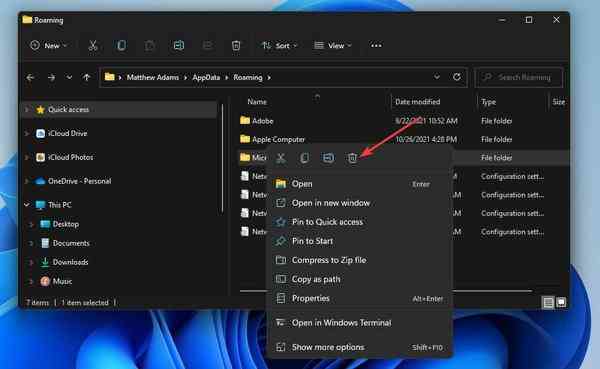Switch to large thumbnails view icon
Screen dimensions: 600x369
coord(561,302)
